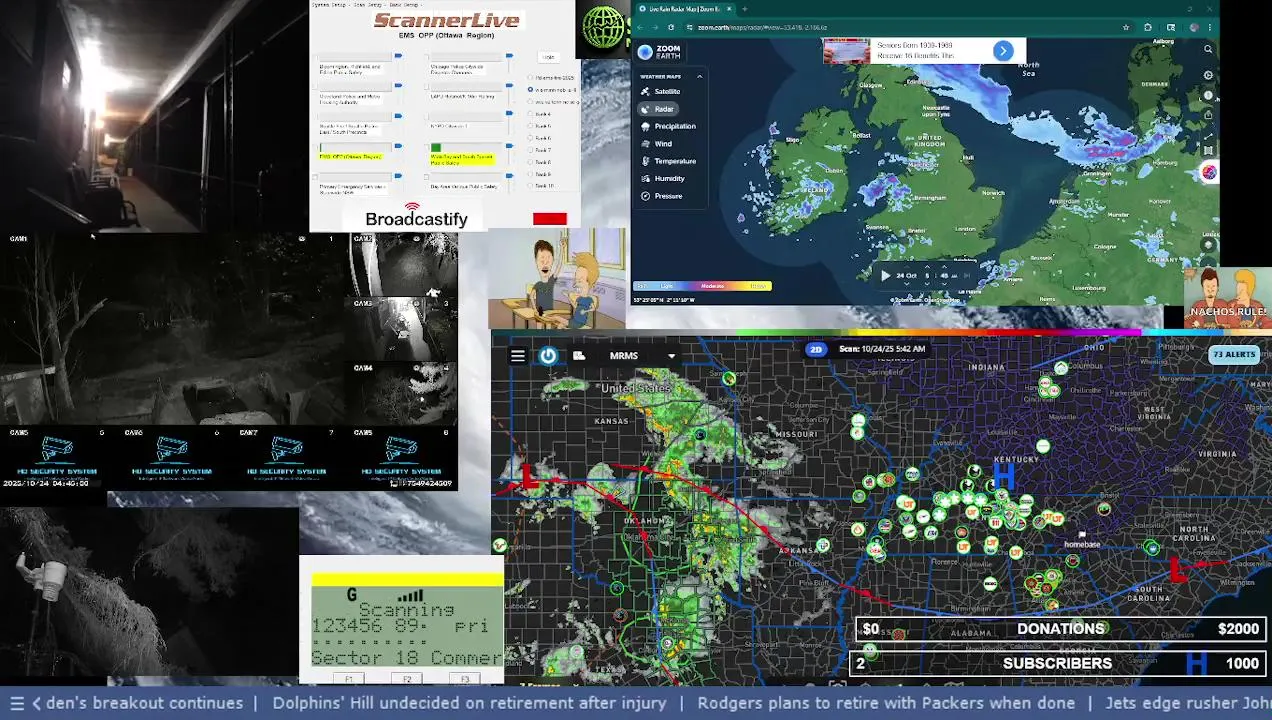Open the 73 ALERTS button
This screenshot has width=1272, height=720.
pos(1234,354)
